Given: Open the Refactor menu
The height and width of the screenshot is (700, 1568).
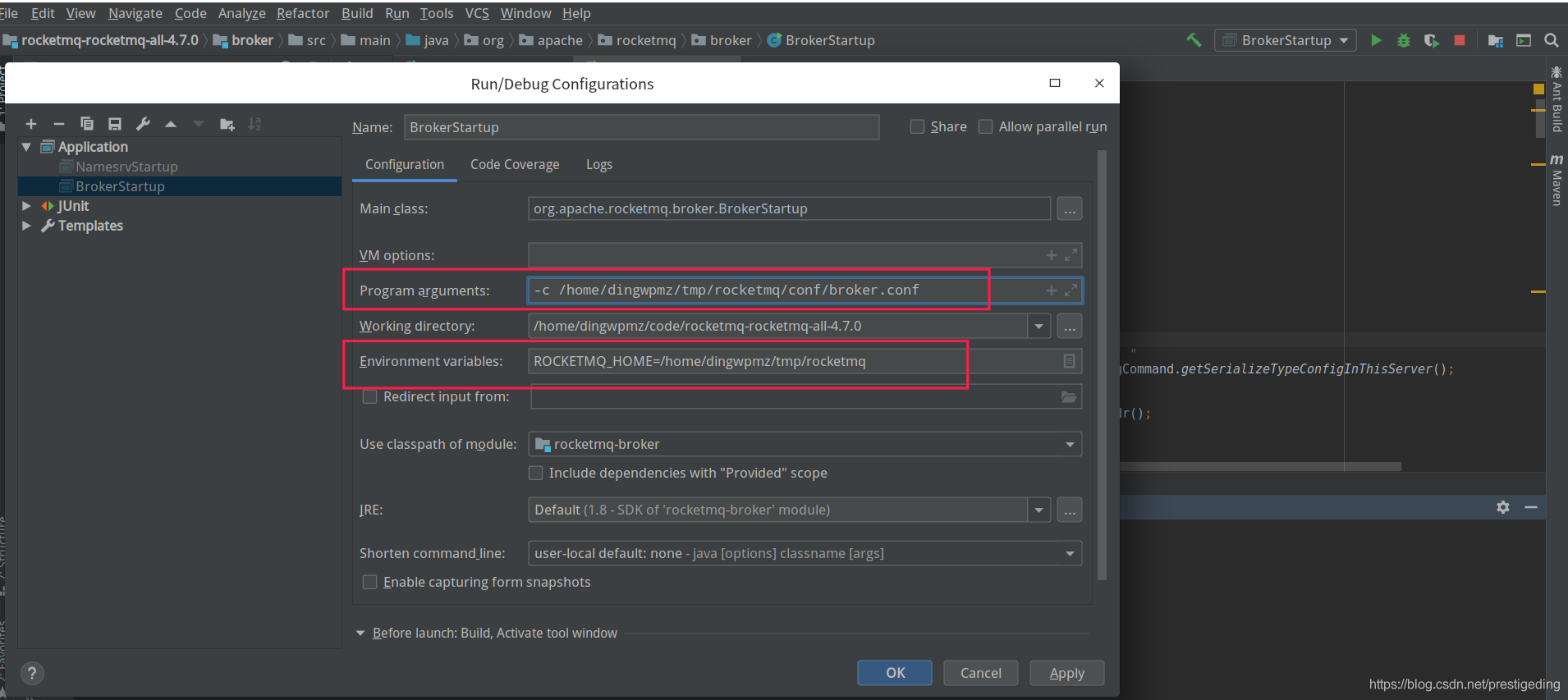Looking at the screenshot, I should [302, 13].
